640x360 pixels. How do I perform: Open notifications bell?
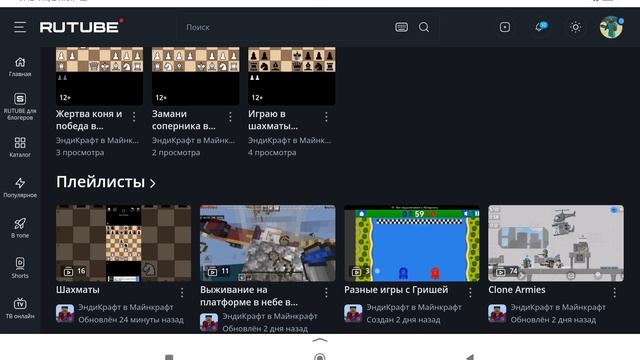click(540, 27)
